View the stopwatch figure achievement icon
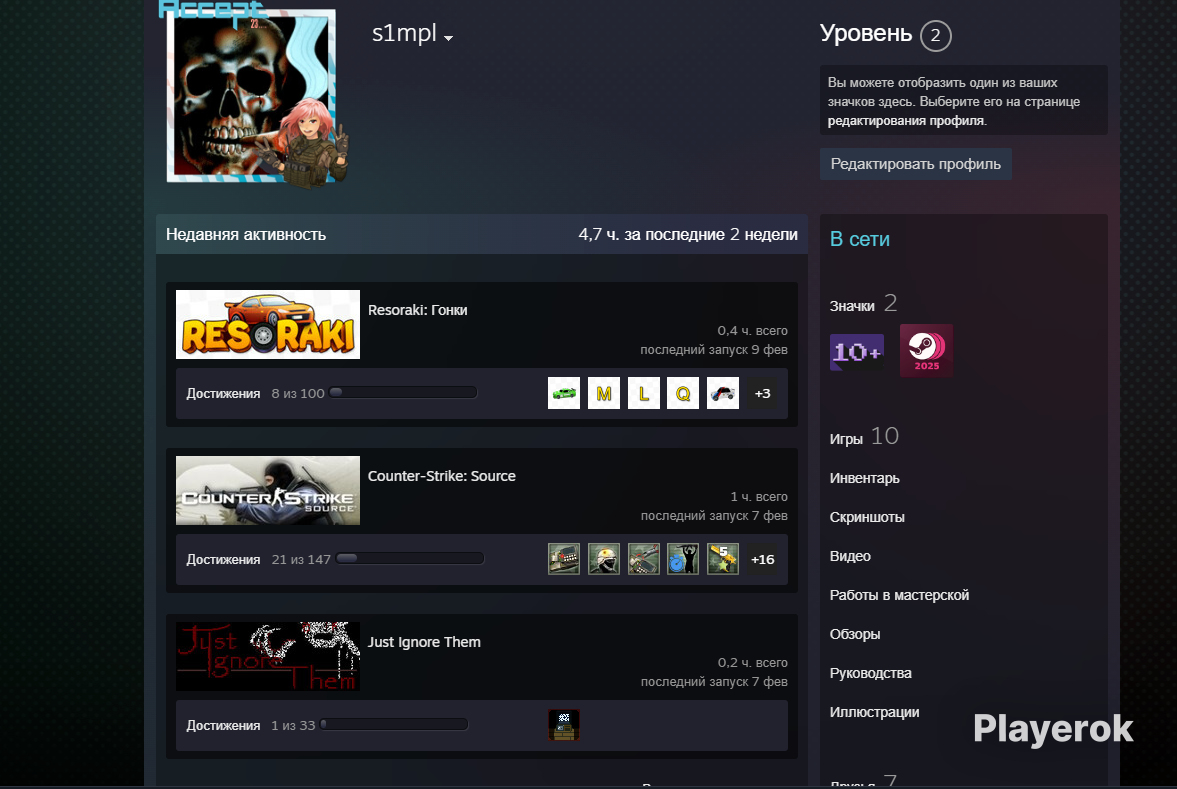The width and height of the screenshot is (1177, 789). 683,559
